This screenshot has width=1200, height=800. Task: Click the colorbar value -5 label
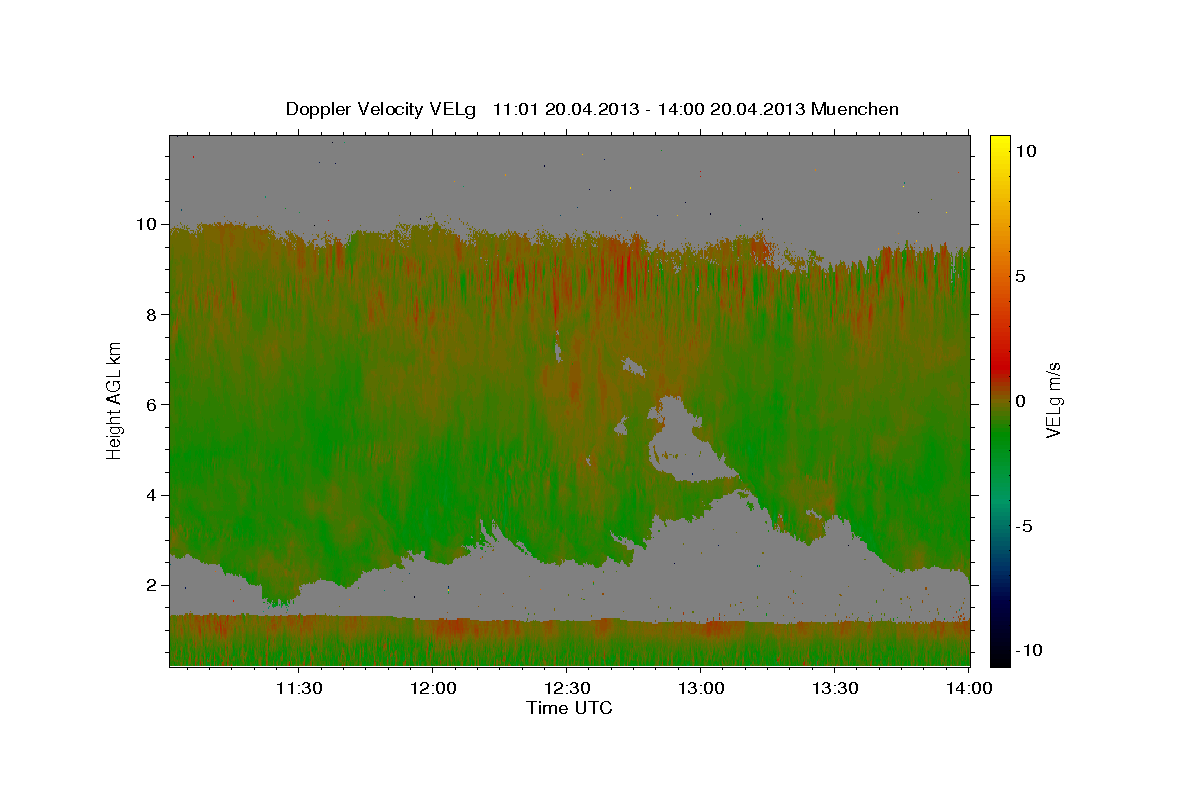pyautogui.click(x=1024, y=526)
